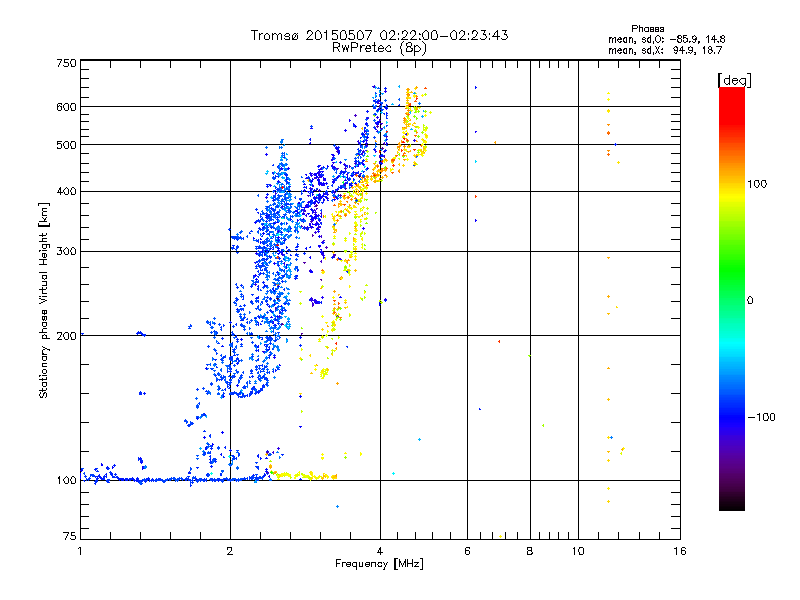Click the 6 tick on the frequency axis
The width and height of the screenshot is (800, 600).
(467, 552)
